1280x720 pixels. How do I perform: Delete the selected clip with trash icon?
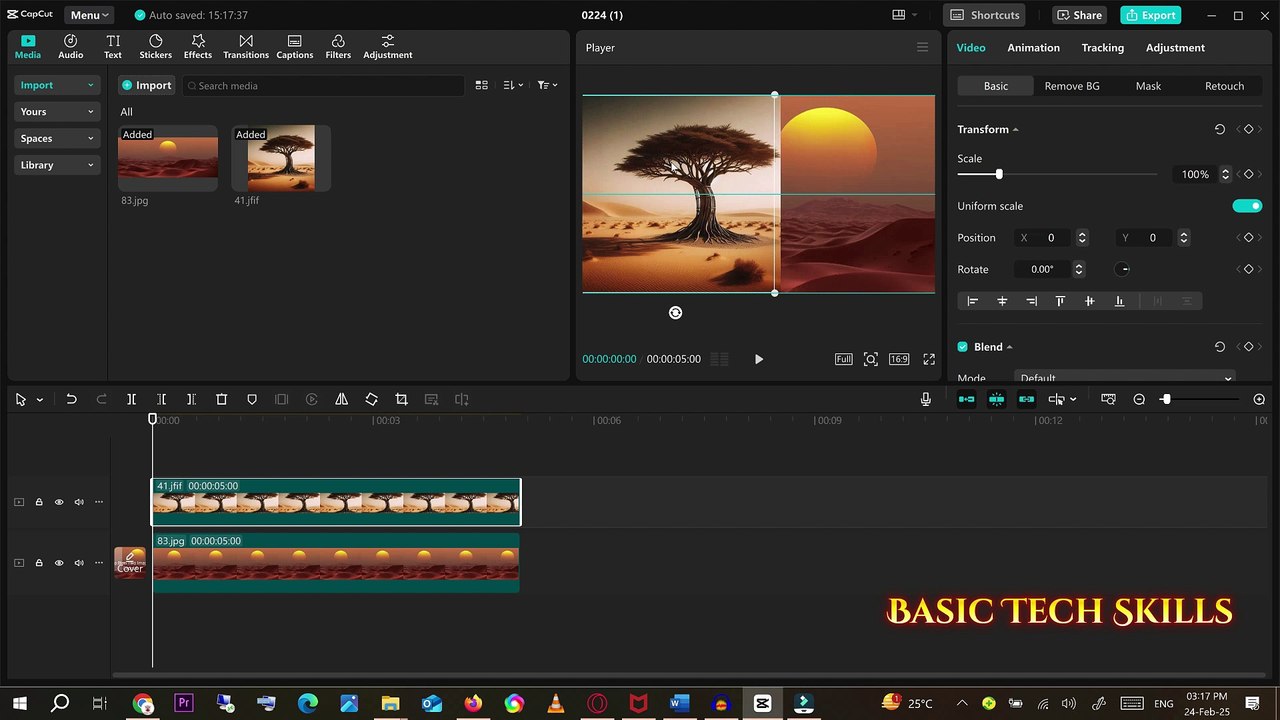pyautogui.click(x=222, y=399)
